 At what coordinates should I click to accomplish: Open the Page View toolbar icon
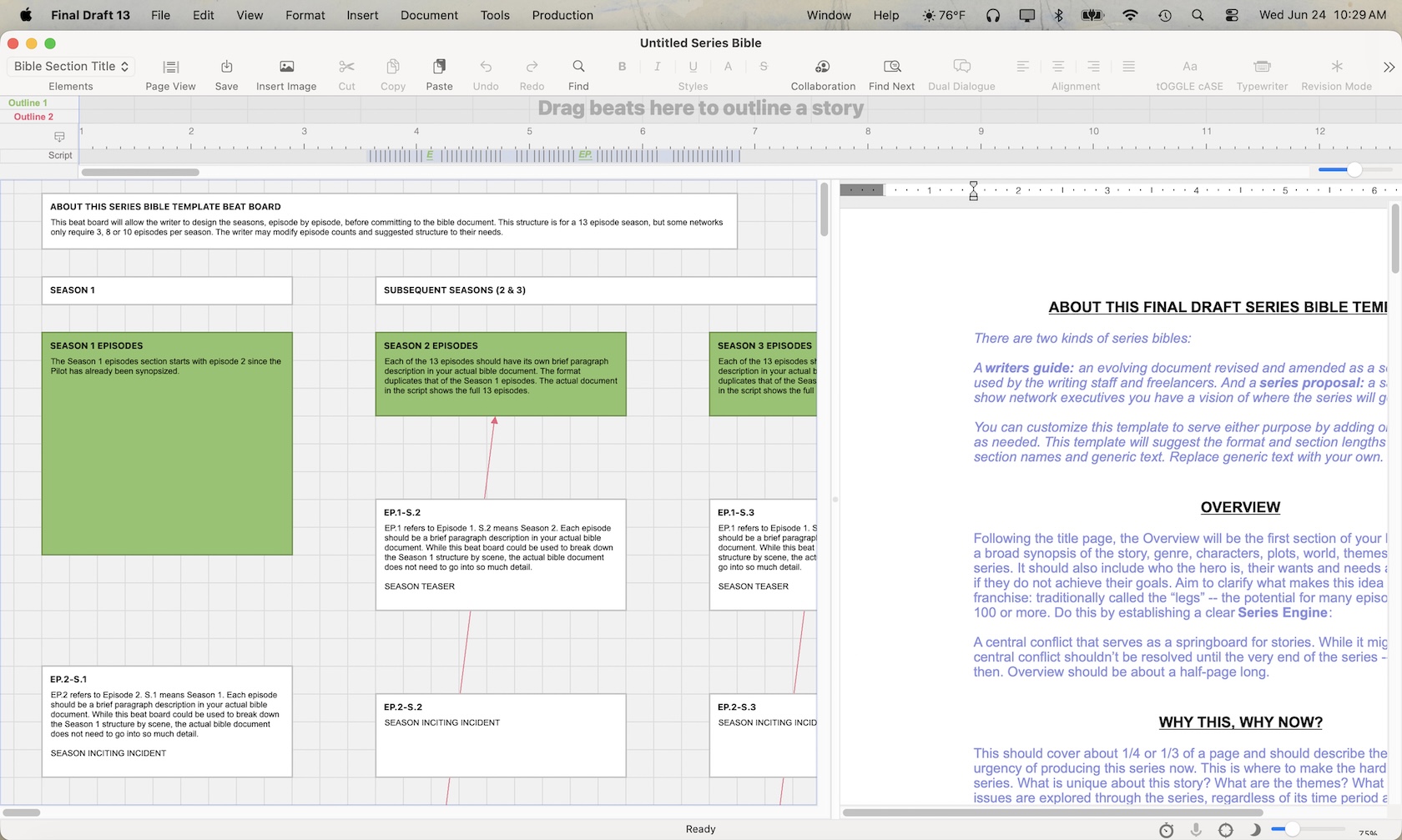(x=170, y=67)
